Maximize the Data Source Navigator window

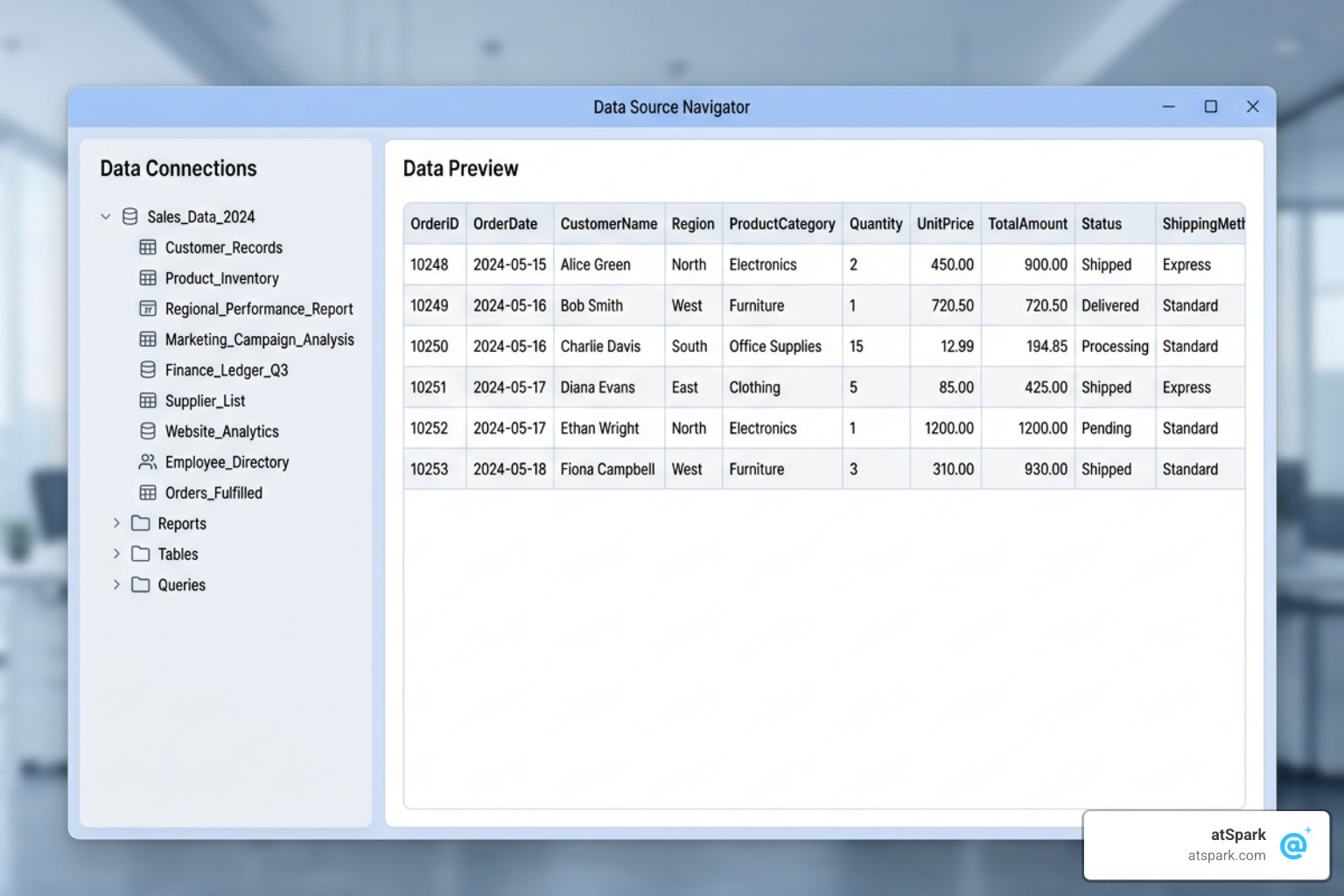point(1211,107)
